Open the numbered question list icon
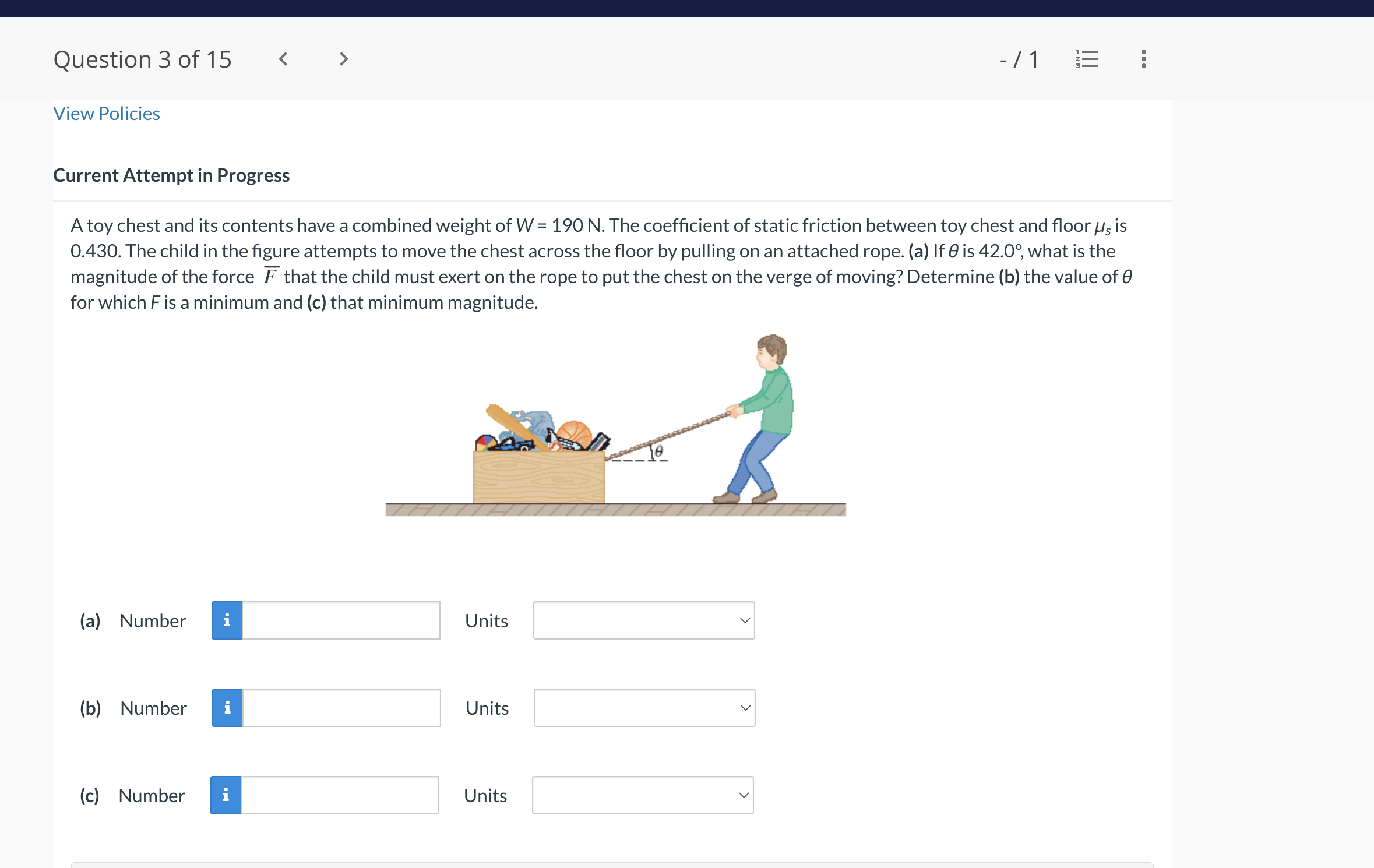Image resolution: width=1374 pixels, height=868 pixels. click(x=1087, y=58)
